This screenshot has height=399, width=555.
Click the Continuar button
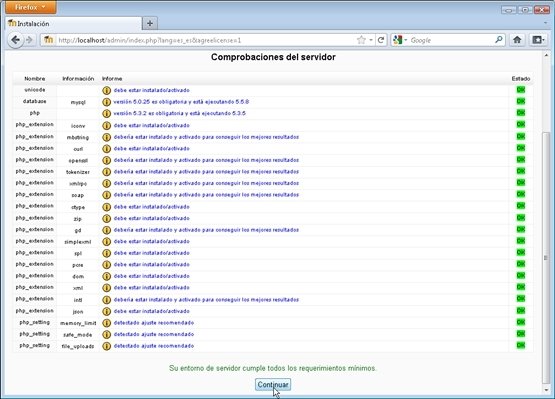[273, 384]
